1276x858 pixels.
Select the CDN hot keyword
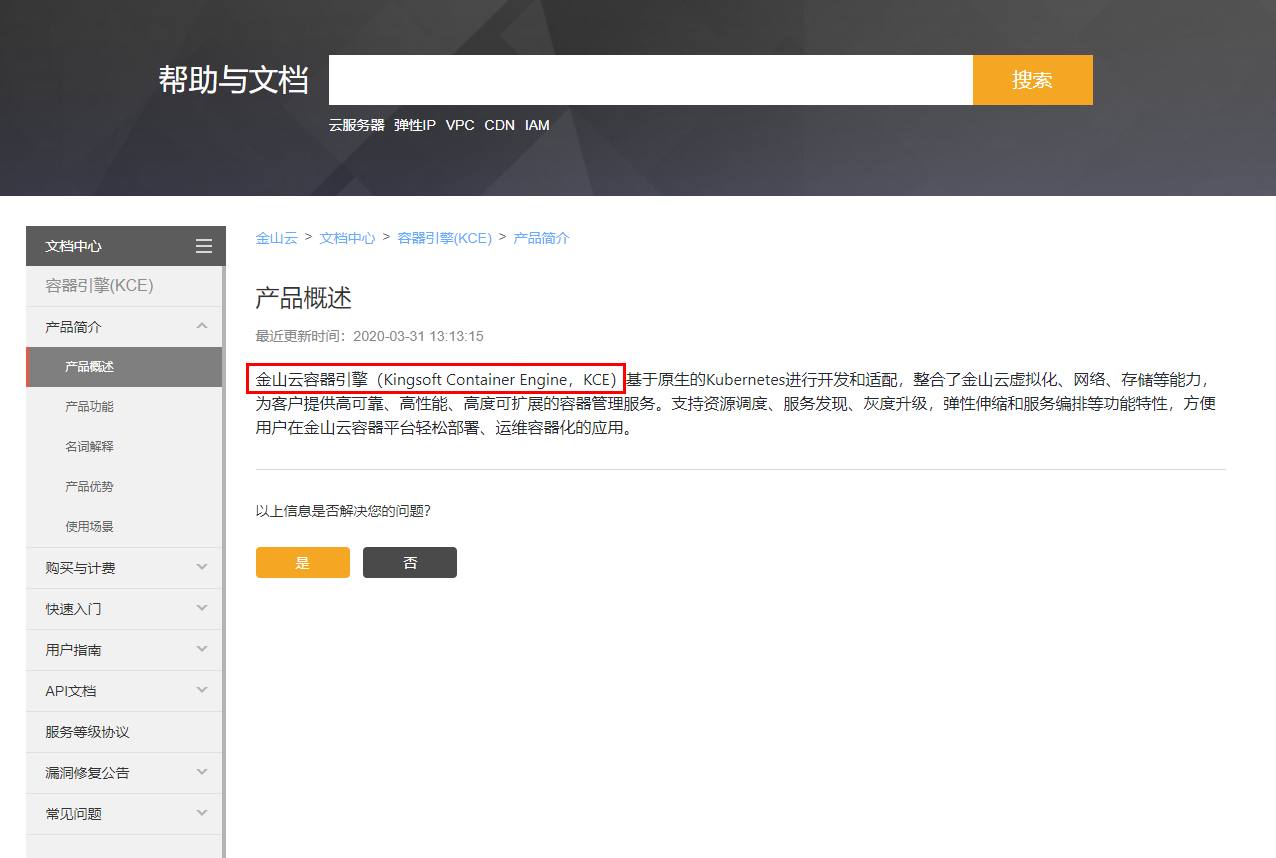[x=500, y=125]
